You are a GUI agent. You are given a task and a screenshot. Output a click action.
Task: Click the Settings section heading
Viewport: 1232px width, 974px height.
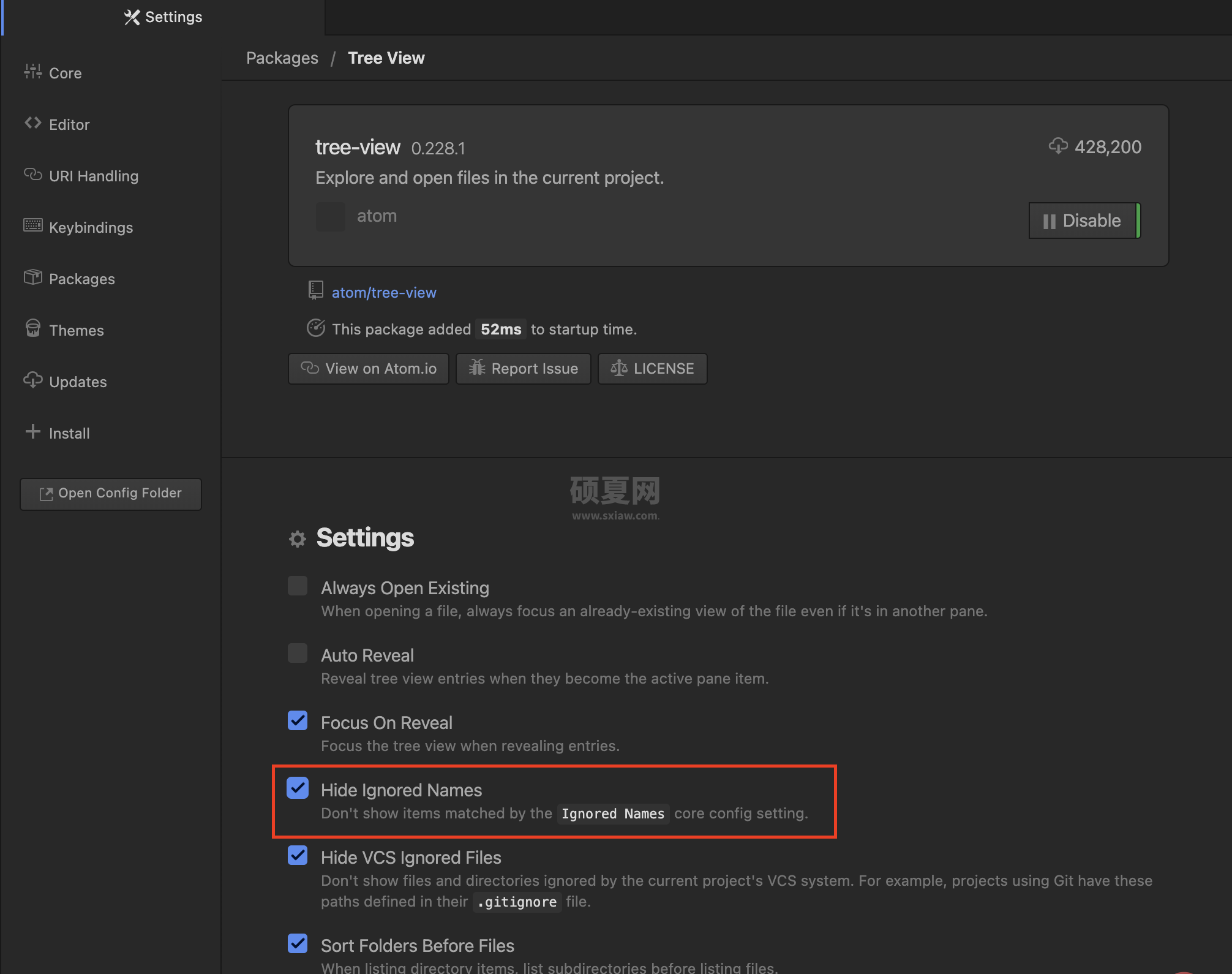coord(365,538)
